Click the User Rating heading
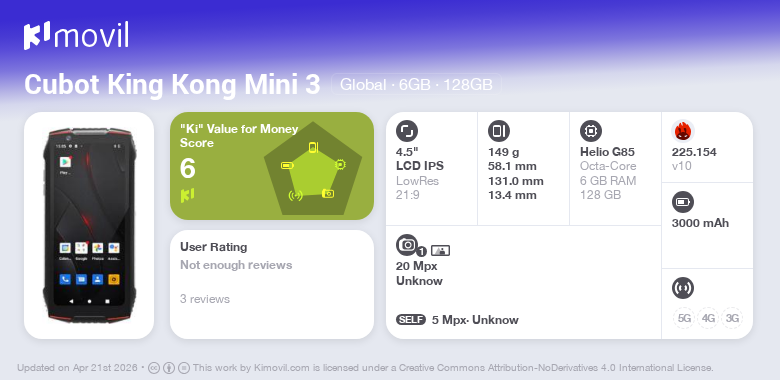 [213, 247]
